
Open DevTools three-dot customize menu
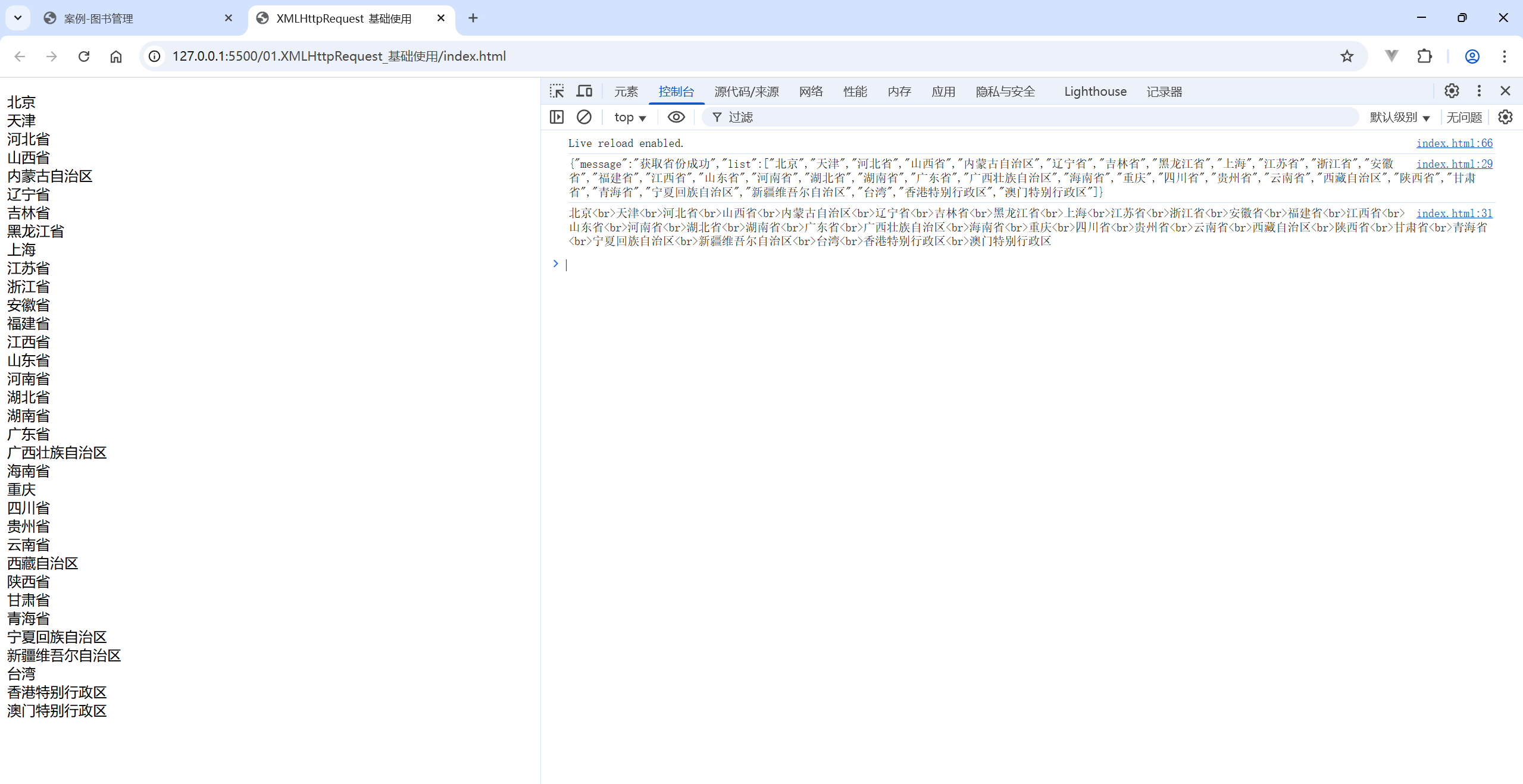click(1479, 91)
